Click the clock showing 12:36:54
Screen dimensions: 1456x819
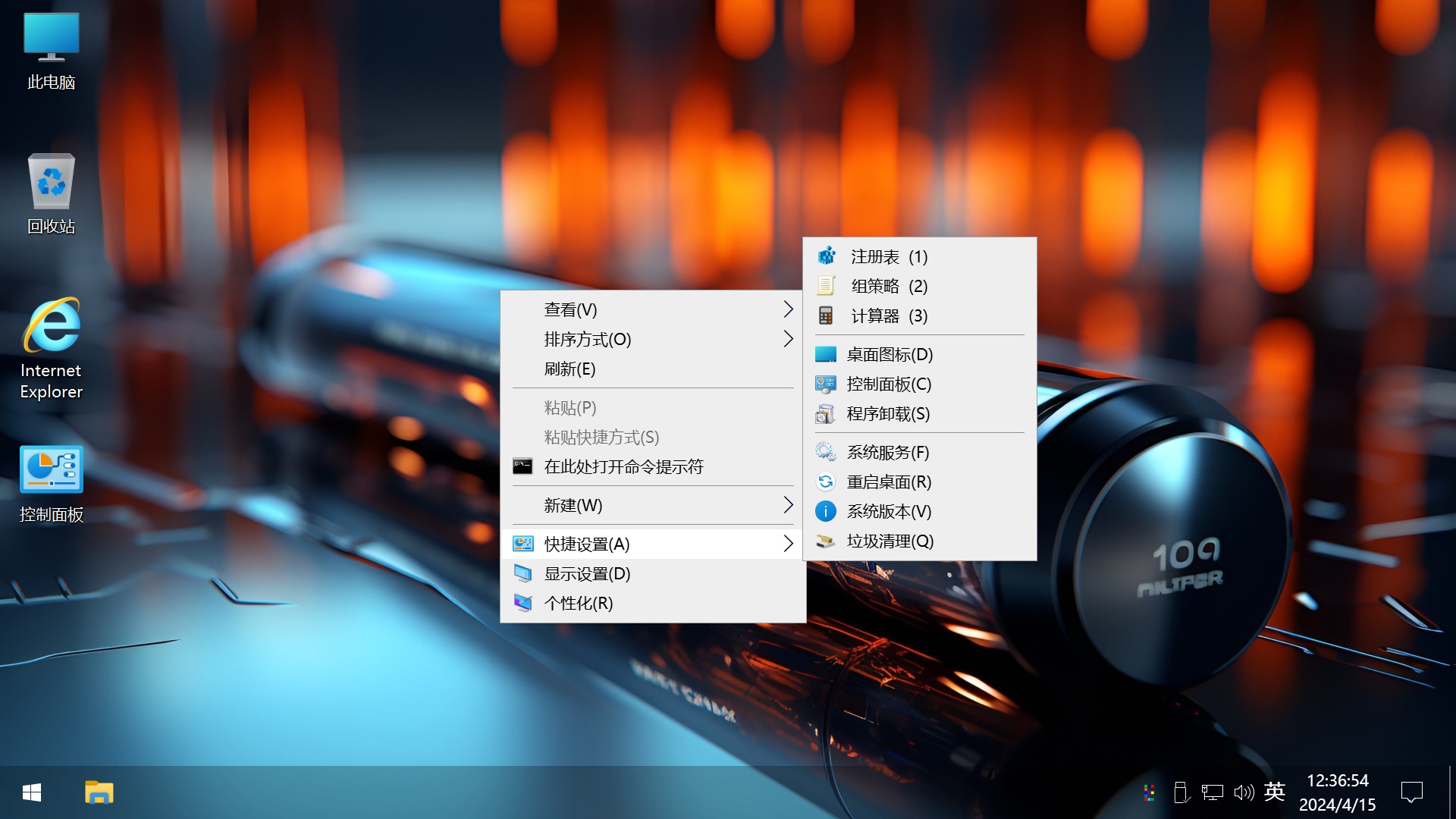pos(1338,781)
